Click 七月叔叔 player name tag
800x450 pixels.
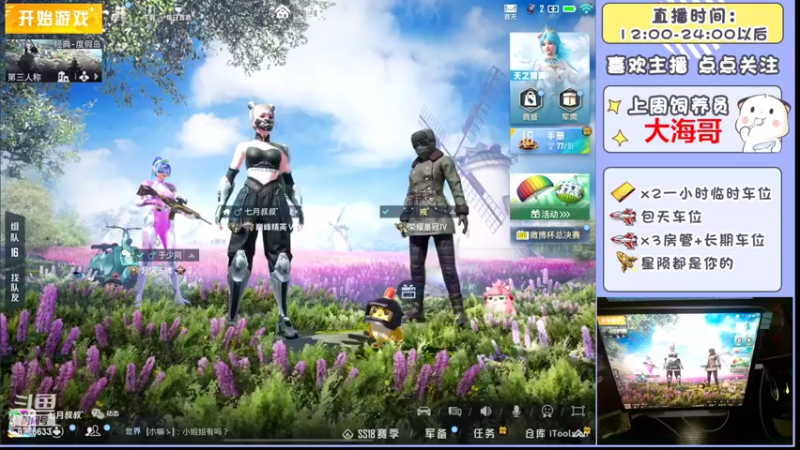tap(261, 212)
